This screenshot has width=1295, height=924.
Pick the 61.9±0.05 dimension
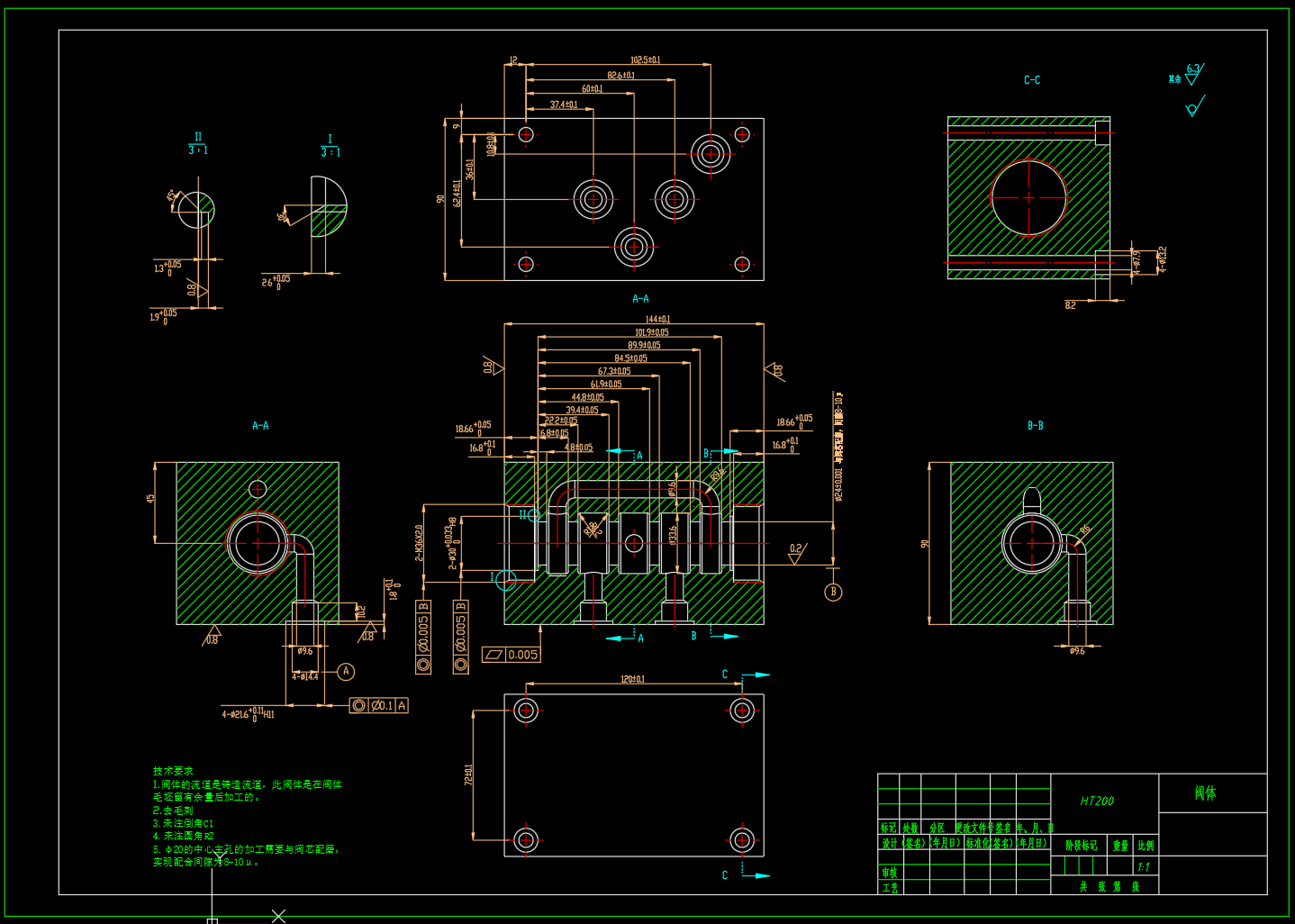coord(606,384)
